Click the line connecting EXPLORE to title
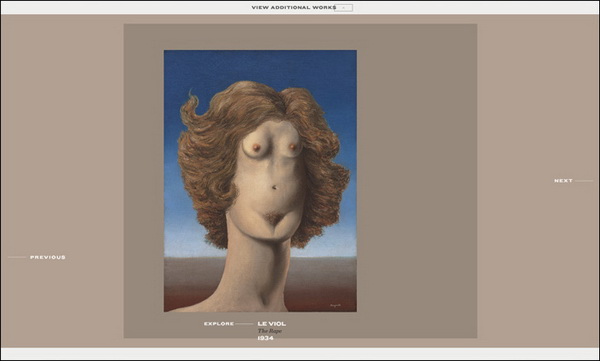This screenshot has height=361, width=600. pos(245,324)
